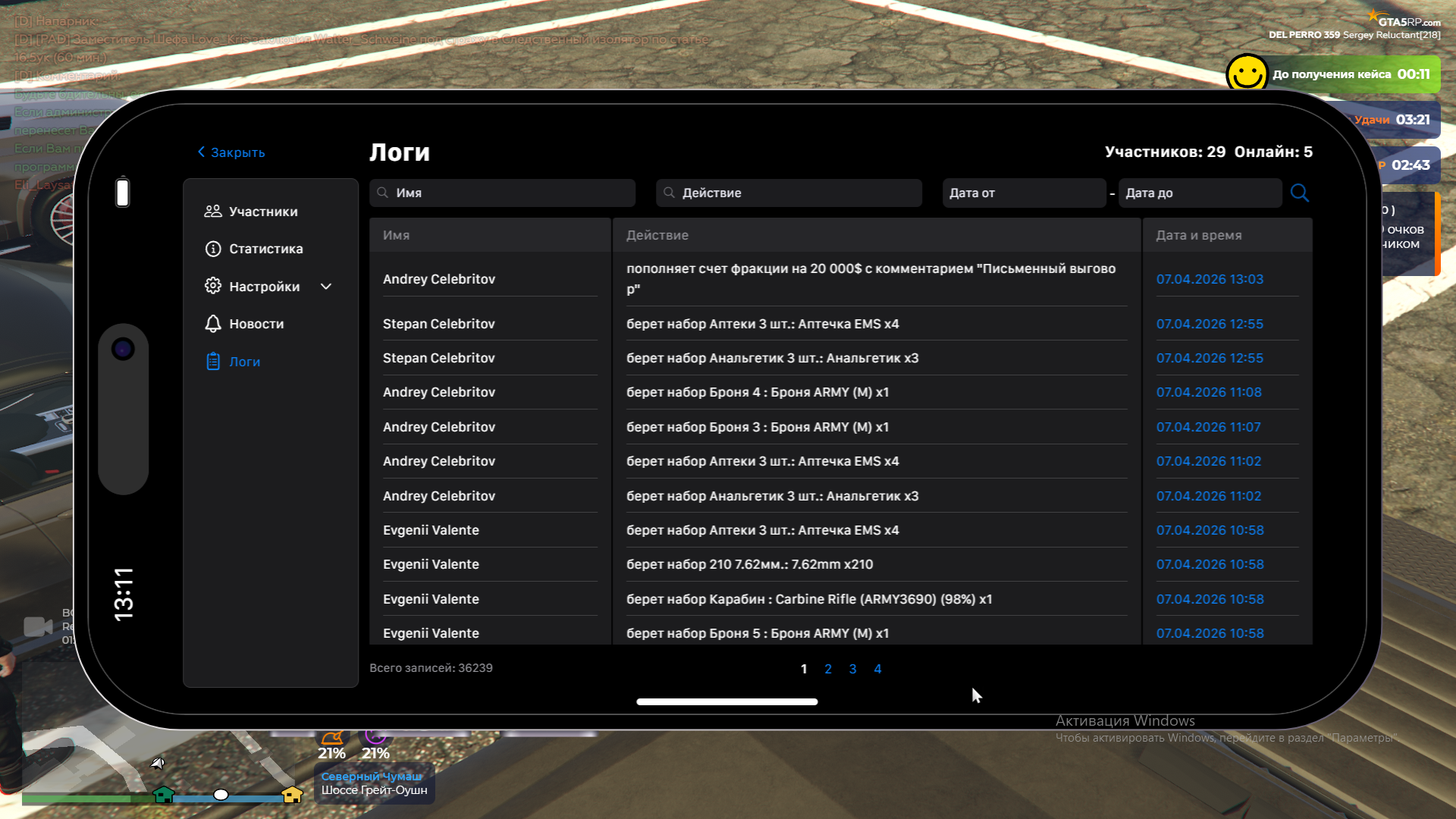This screenshot has height=819, width=1456.
Task: Open the Участники menu item
Action: (263, 212)
